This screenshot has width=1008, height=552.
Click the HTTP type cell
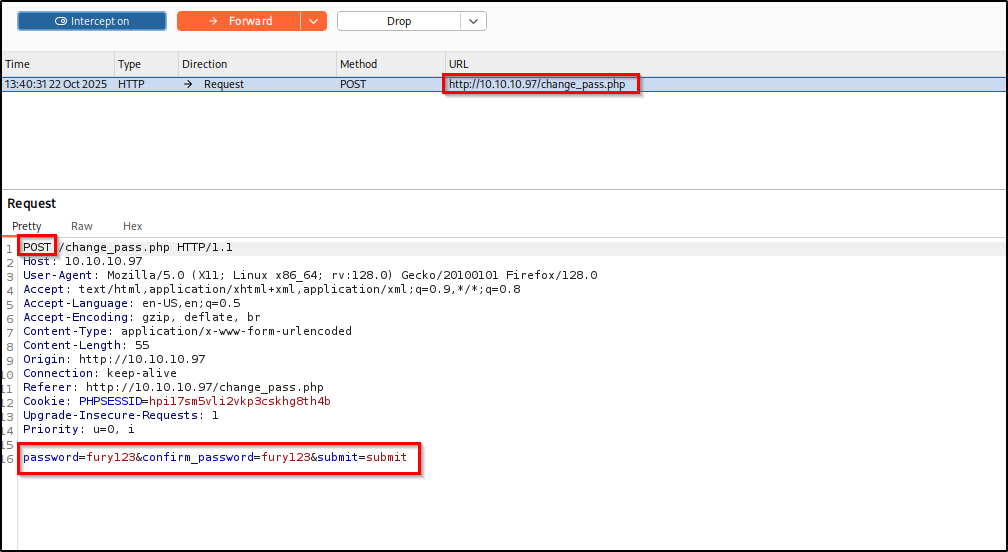pyautogui.click(x=131, y=84)
